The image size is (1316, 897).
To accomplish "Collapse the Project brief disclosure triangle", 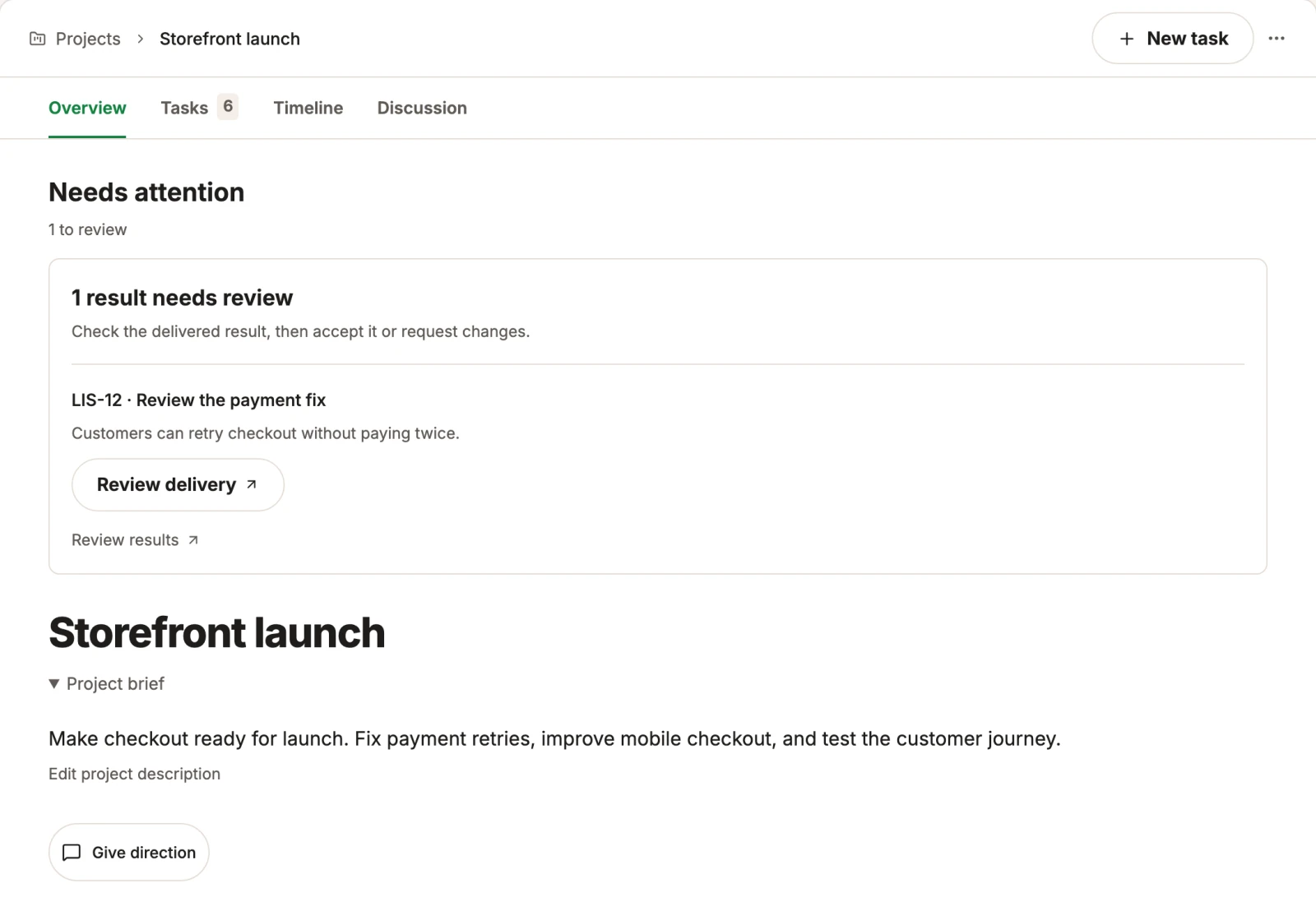I will click(x=54, y=684).
